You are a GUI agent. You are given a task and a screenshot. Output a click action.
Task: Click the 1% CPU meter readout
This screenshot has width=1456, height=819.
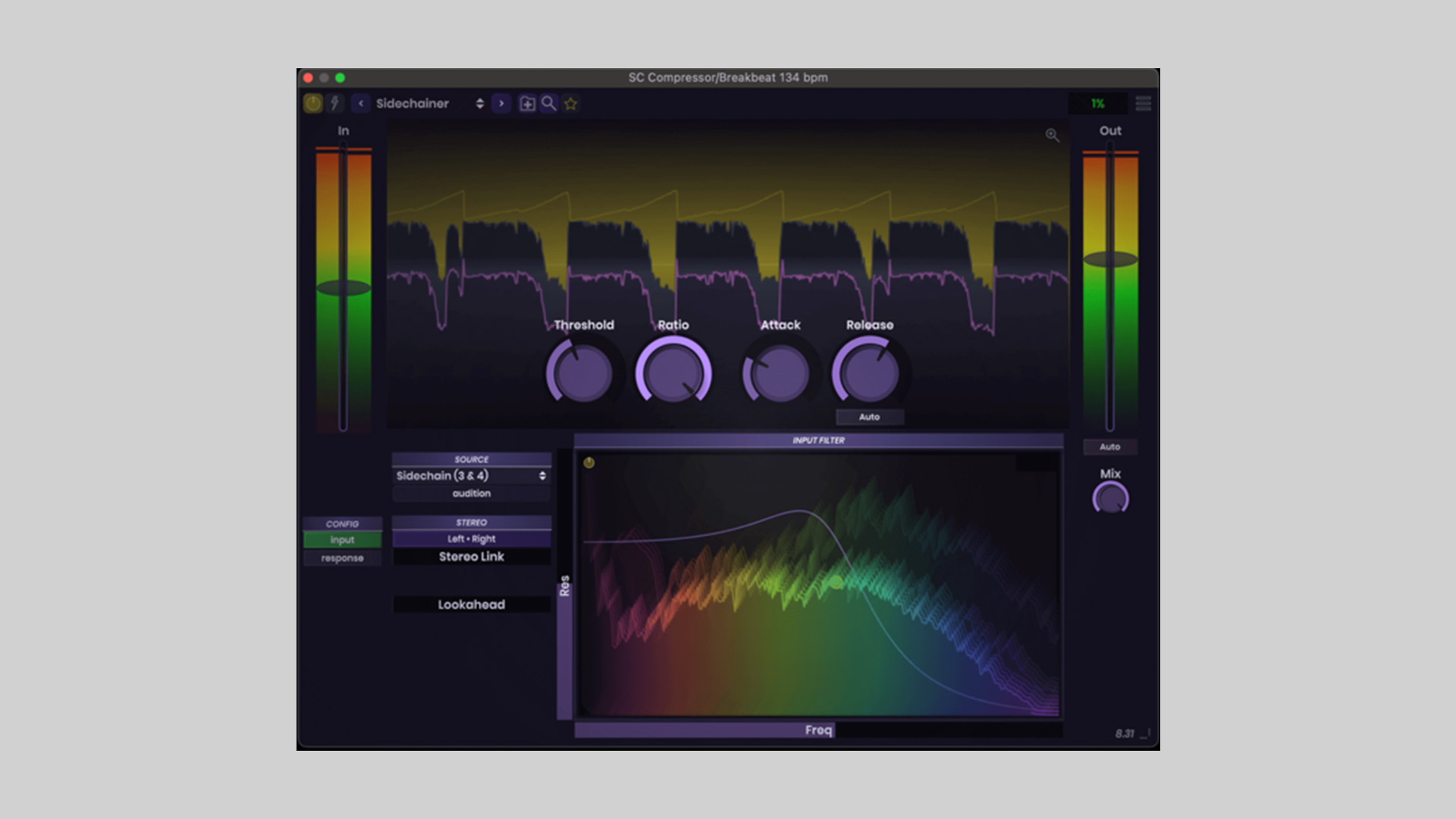tap(1097, 103)
